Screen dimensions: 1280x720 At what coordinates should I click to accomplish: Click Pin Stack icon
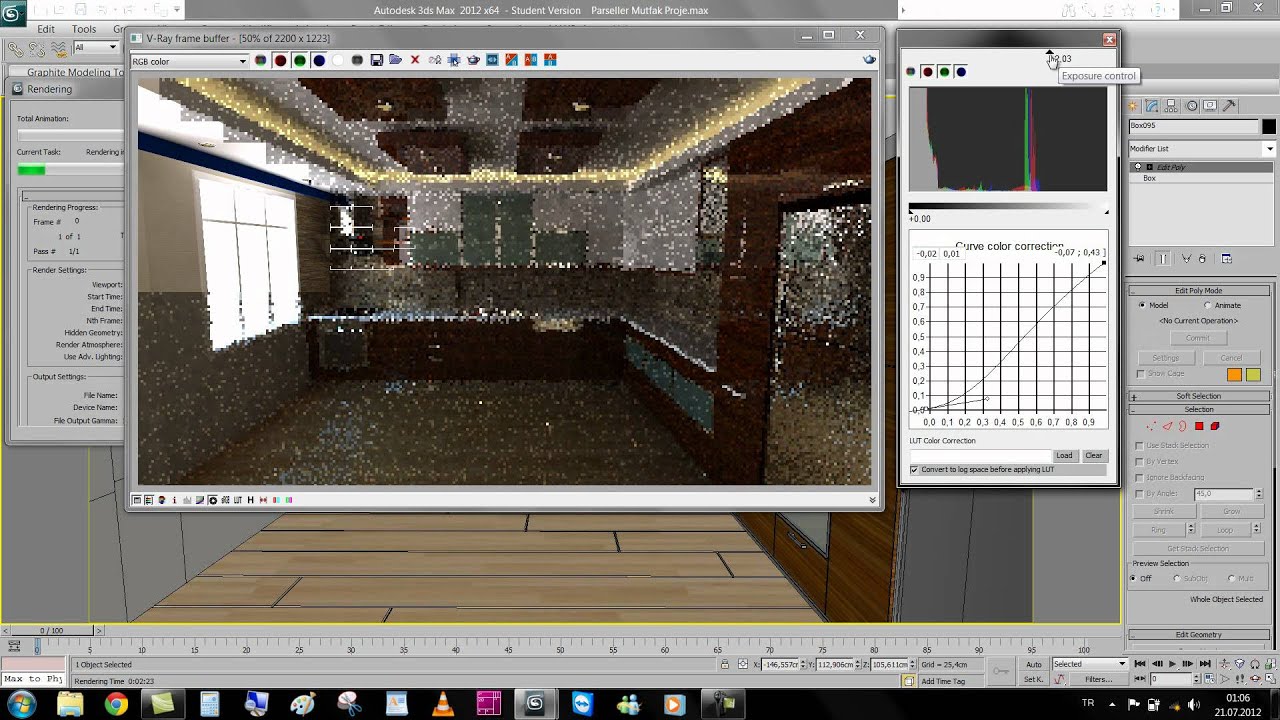pyautogui.click(x=1139, y=259)
